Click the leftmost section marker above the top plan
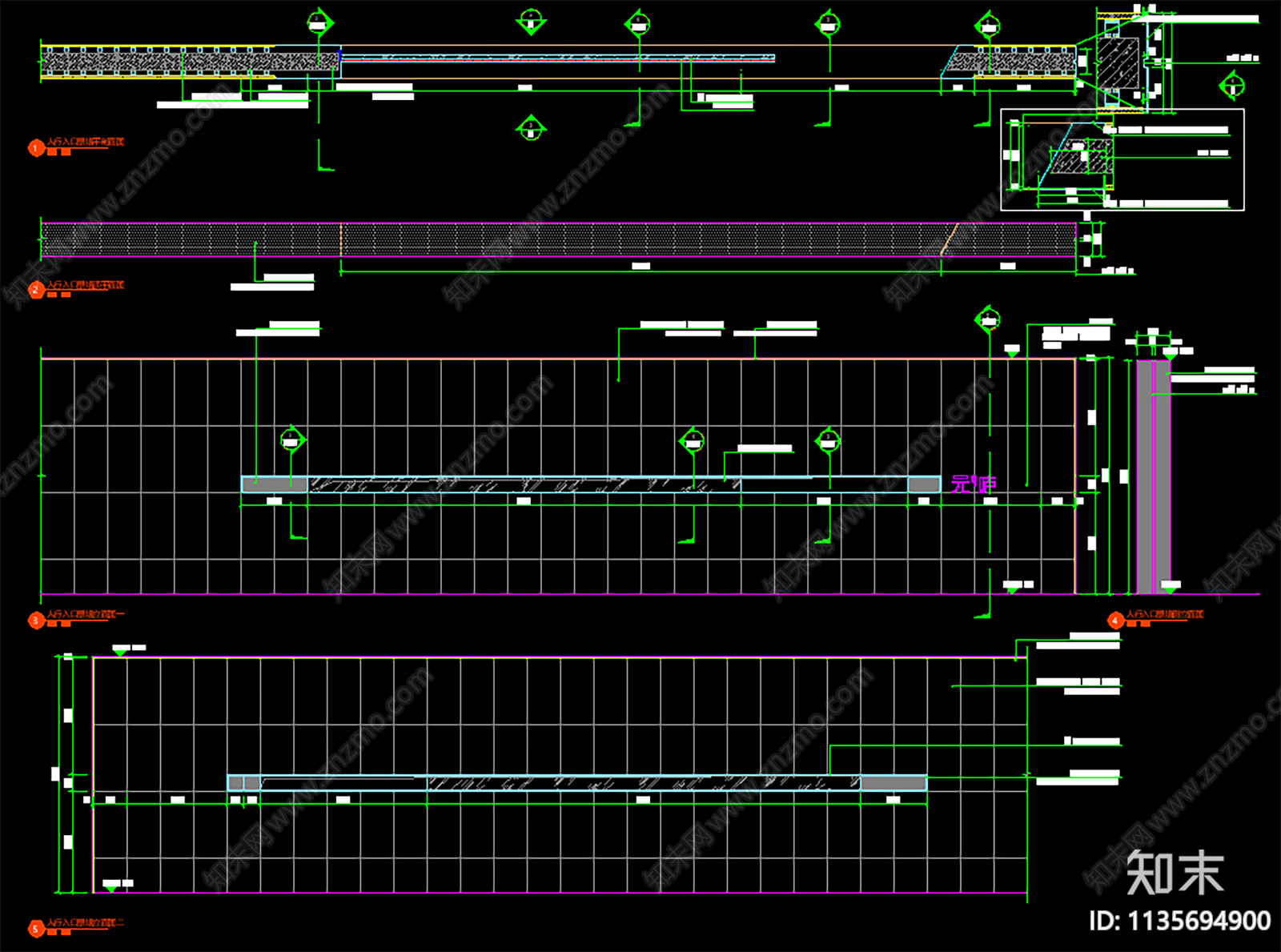 (x=320, y=24)
